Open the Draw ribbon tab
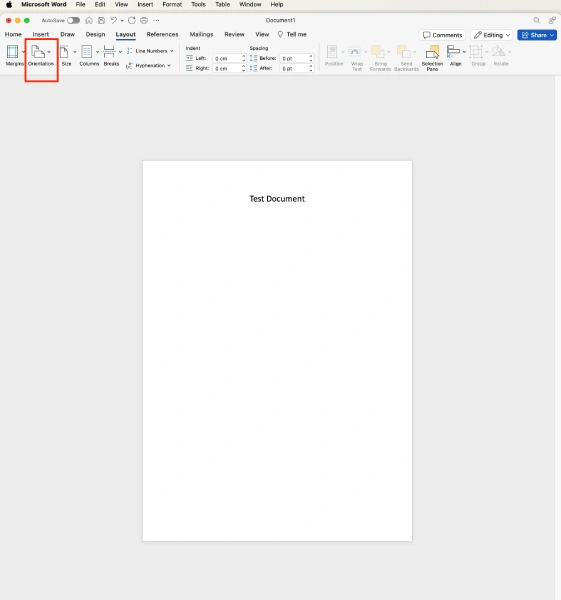The width and height of the screenshot is (561, 600). pos(67,34)
